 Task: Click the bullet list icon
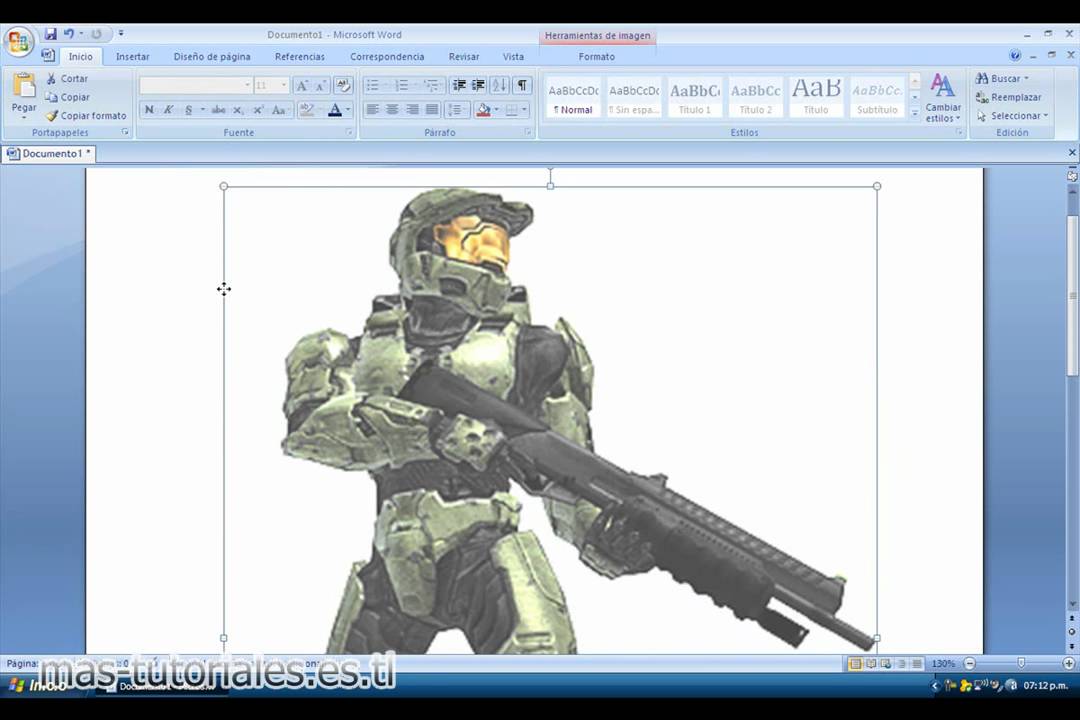coord(373,85)
